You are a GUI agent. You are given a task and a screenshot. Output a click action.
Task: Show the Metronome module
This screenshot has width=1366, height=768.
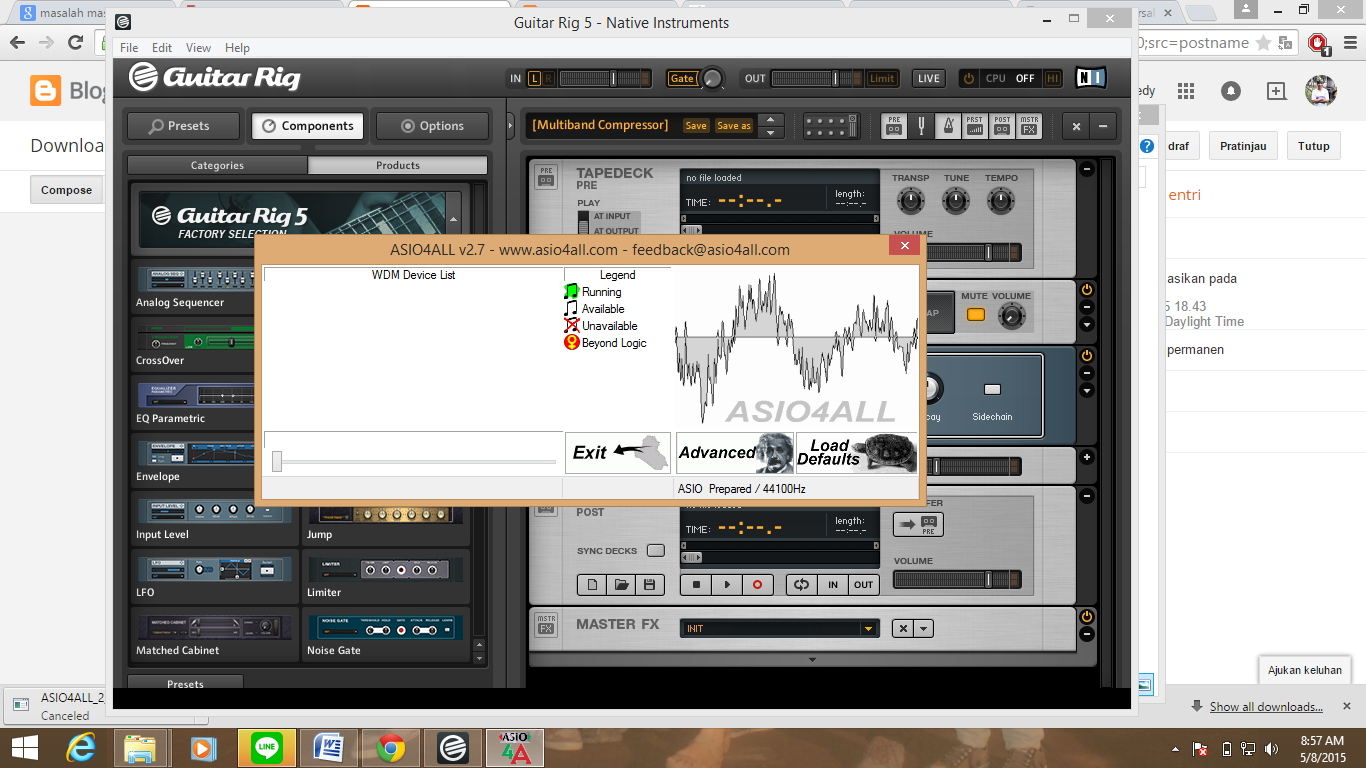point(948,126)
